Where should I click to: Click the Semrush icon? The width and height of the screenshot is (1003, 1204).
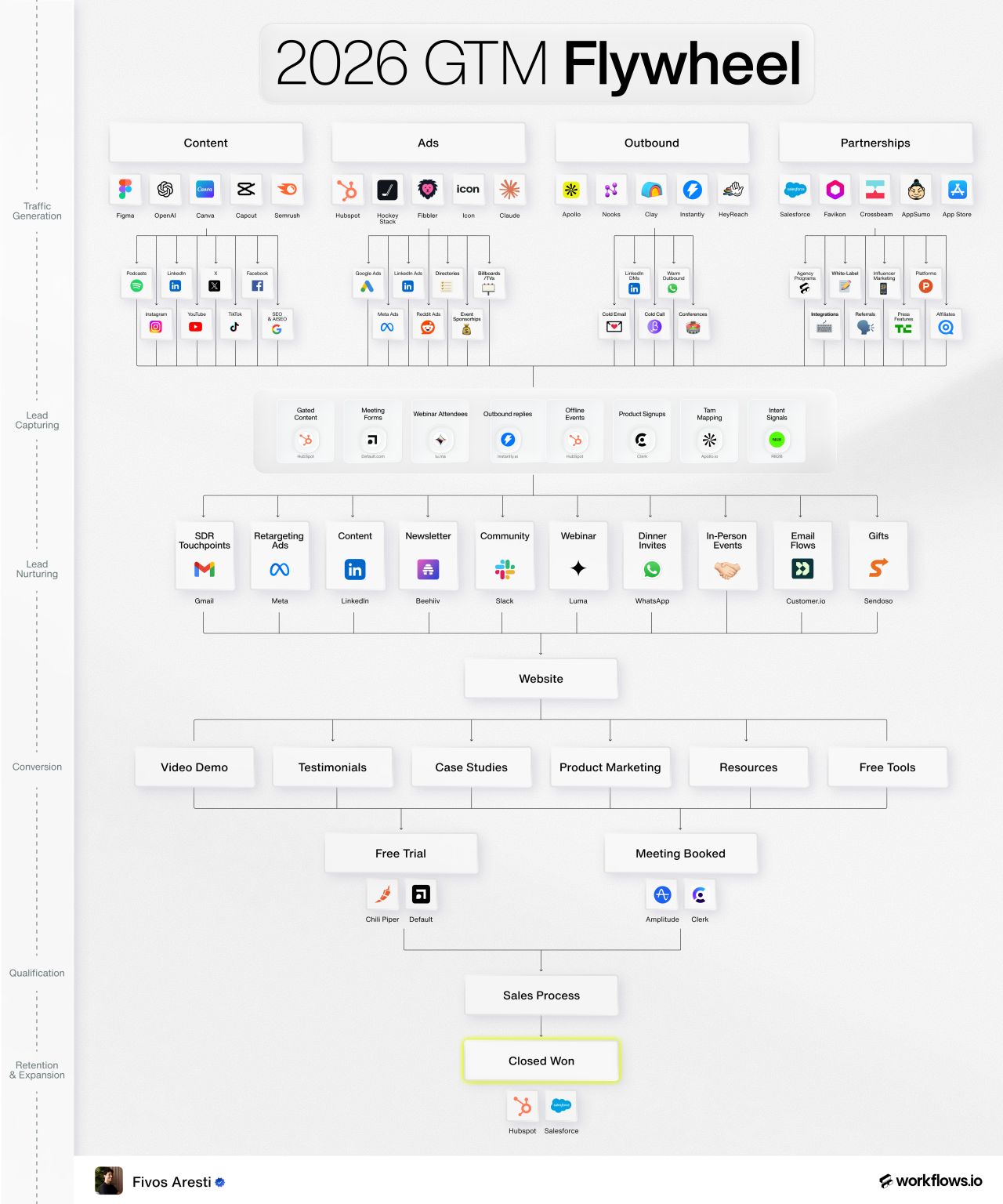coord(287,190)
